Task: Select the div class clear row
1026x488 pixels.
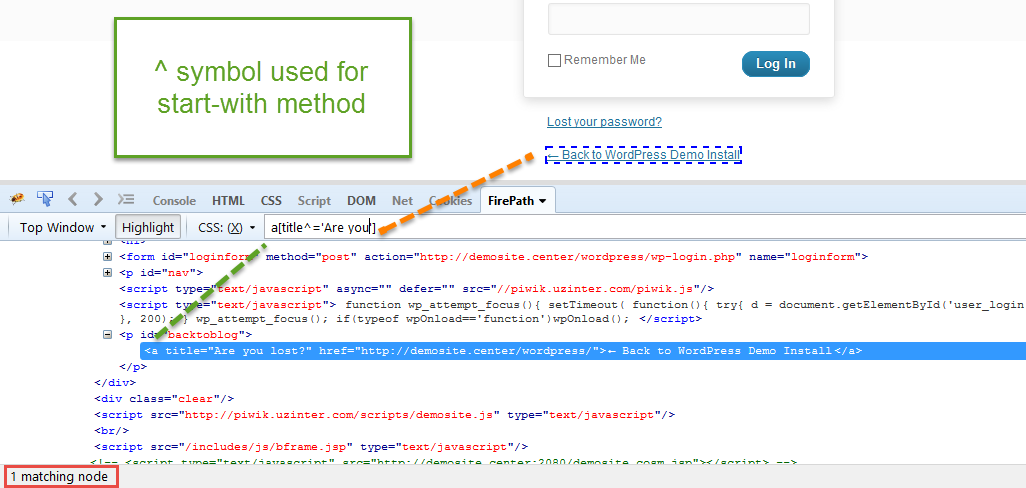Action: click(x=164, y=398)
